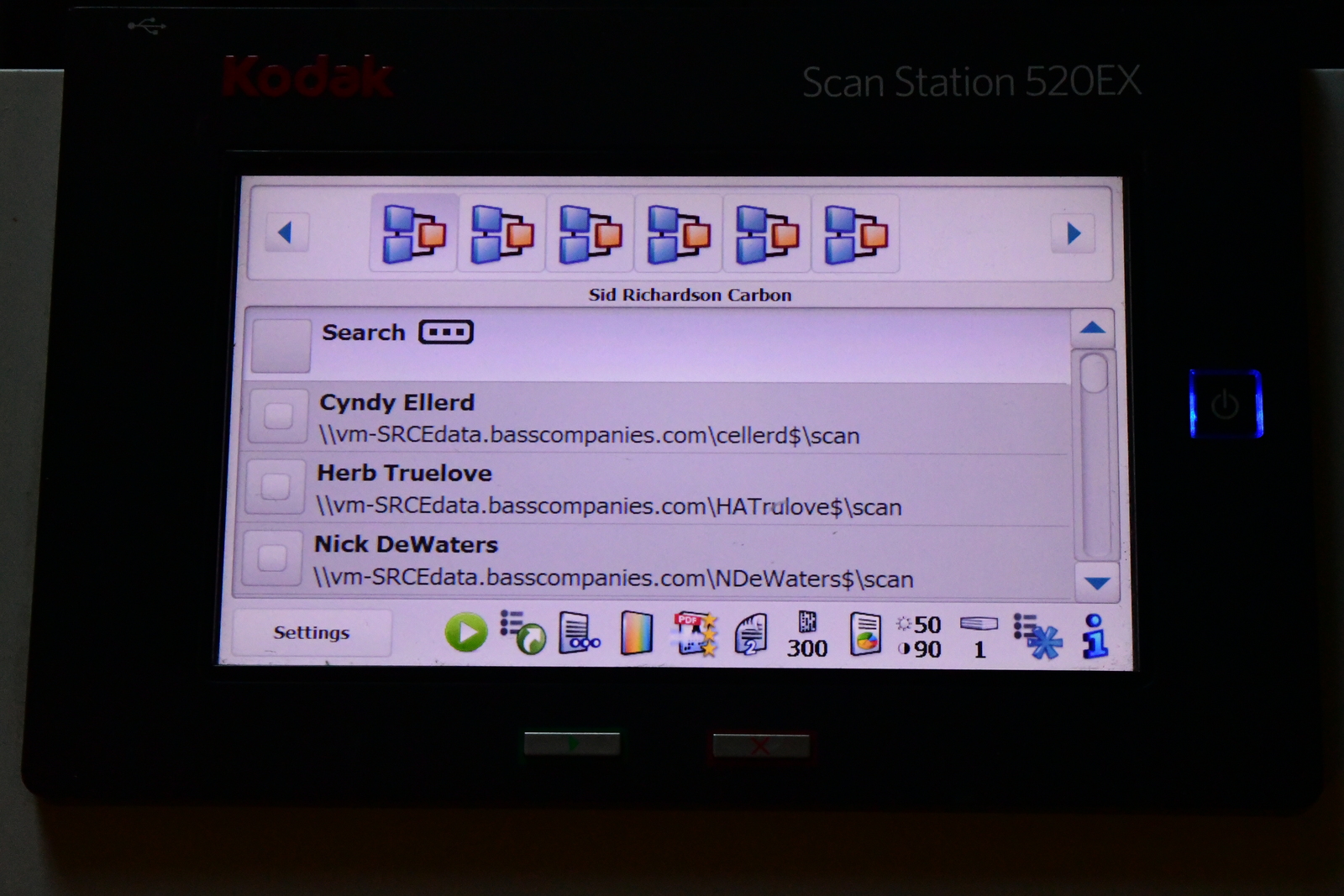Image resolution: width=1344 pixels, height=896 pixels.
Task: Check the Cyndy Ellerd destination checkbox
Action: (278, 415)
